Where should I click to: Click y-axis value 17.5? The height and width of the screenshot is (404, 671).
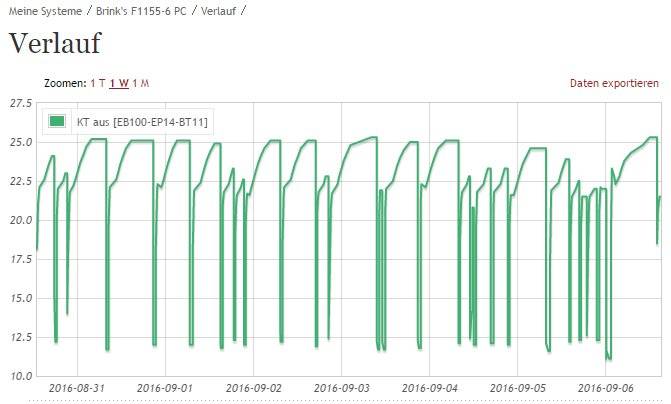[21, 259]
